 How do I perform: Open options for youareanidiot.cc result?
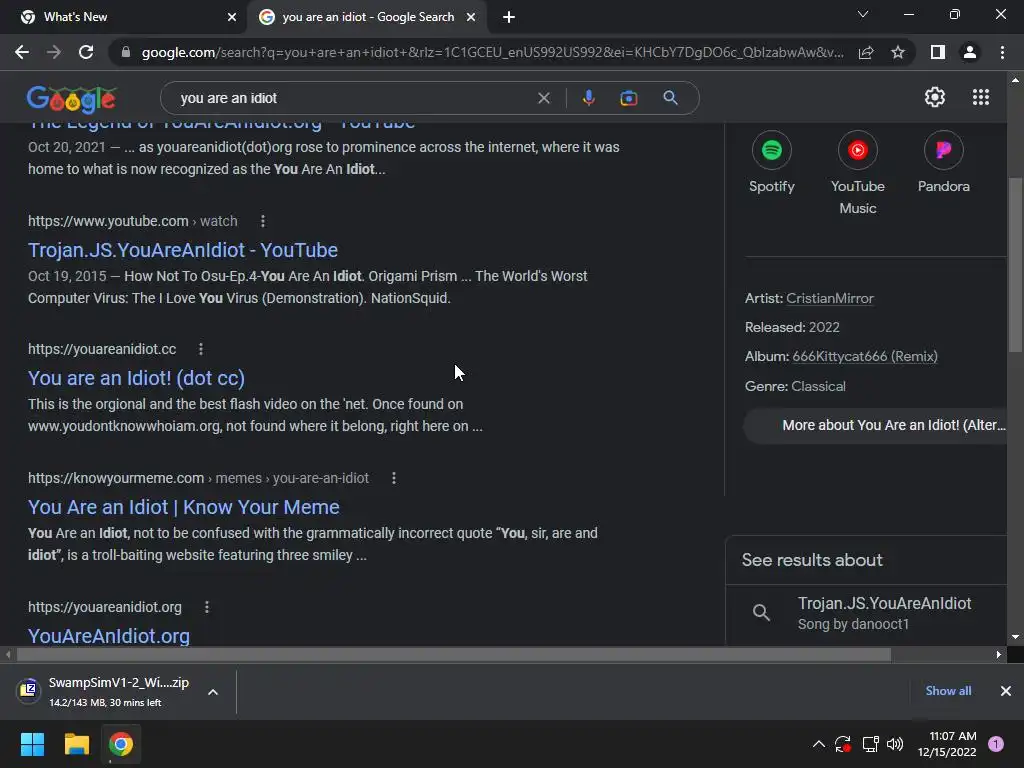click(200, 349)
